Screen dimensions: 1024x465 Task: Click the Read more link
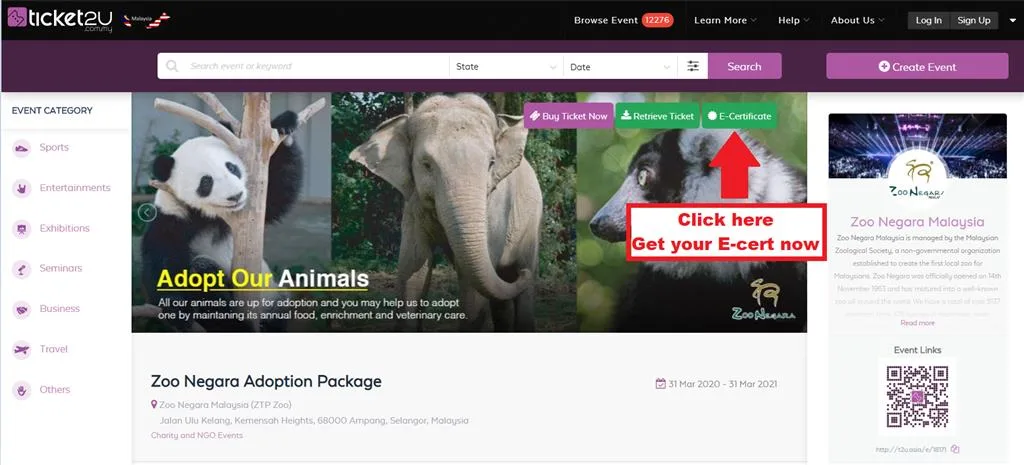coord(917,323)
